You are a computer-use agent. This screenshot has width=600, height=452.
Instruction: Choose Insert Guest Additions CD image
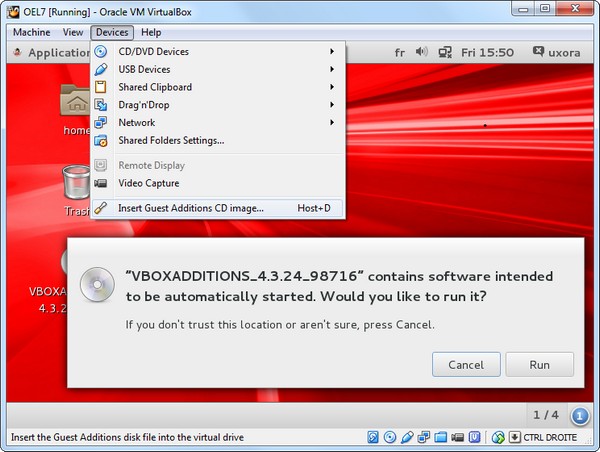[190, 208]
